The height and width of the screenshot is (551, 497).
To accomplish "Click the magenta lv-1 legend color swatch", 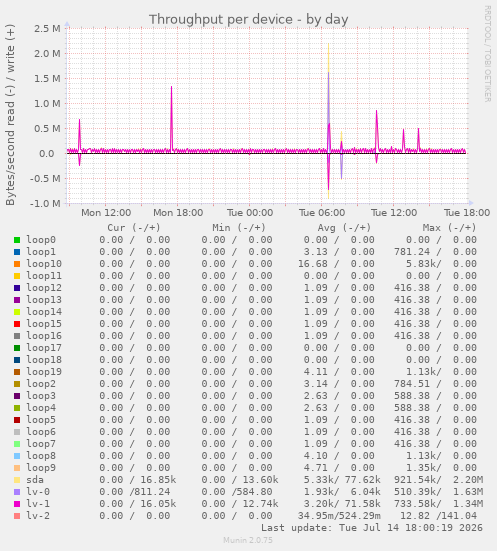I will pyautogui.click(x=17, y=504).
